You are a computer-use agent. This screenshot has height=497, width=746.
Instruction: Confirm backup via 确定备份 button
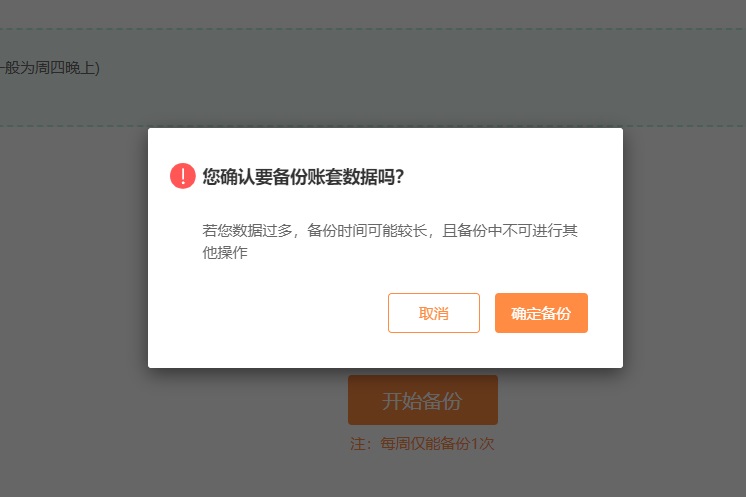point(541,313)
